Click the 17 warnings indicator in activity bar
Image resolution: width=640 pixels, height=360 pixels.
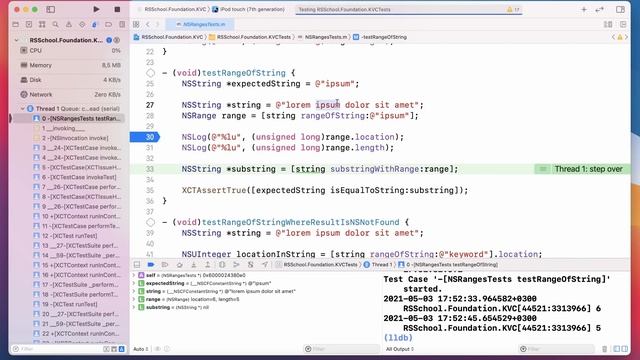(513, 9)
